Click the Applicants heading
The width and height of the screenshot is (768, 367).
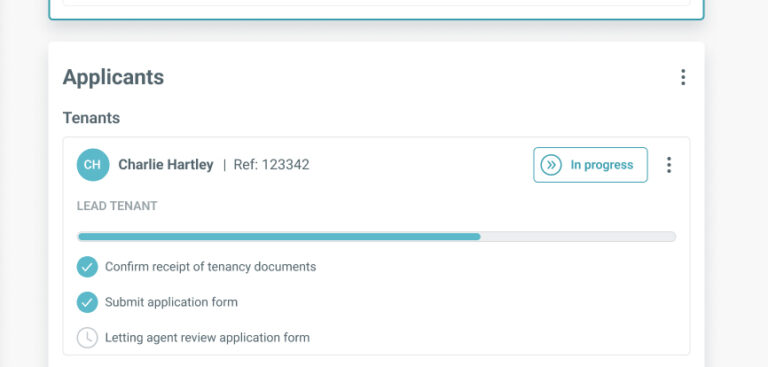coord(113,77)
